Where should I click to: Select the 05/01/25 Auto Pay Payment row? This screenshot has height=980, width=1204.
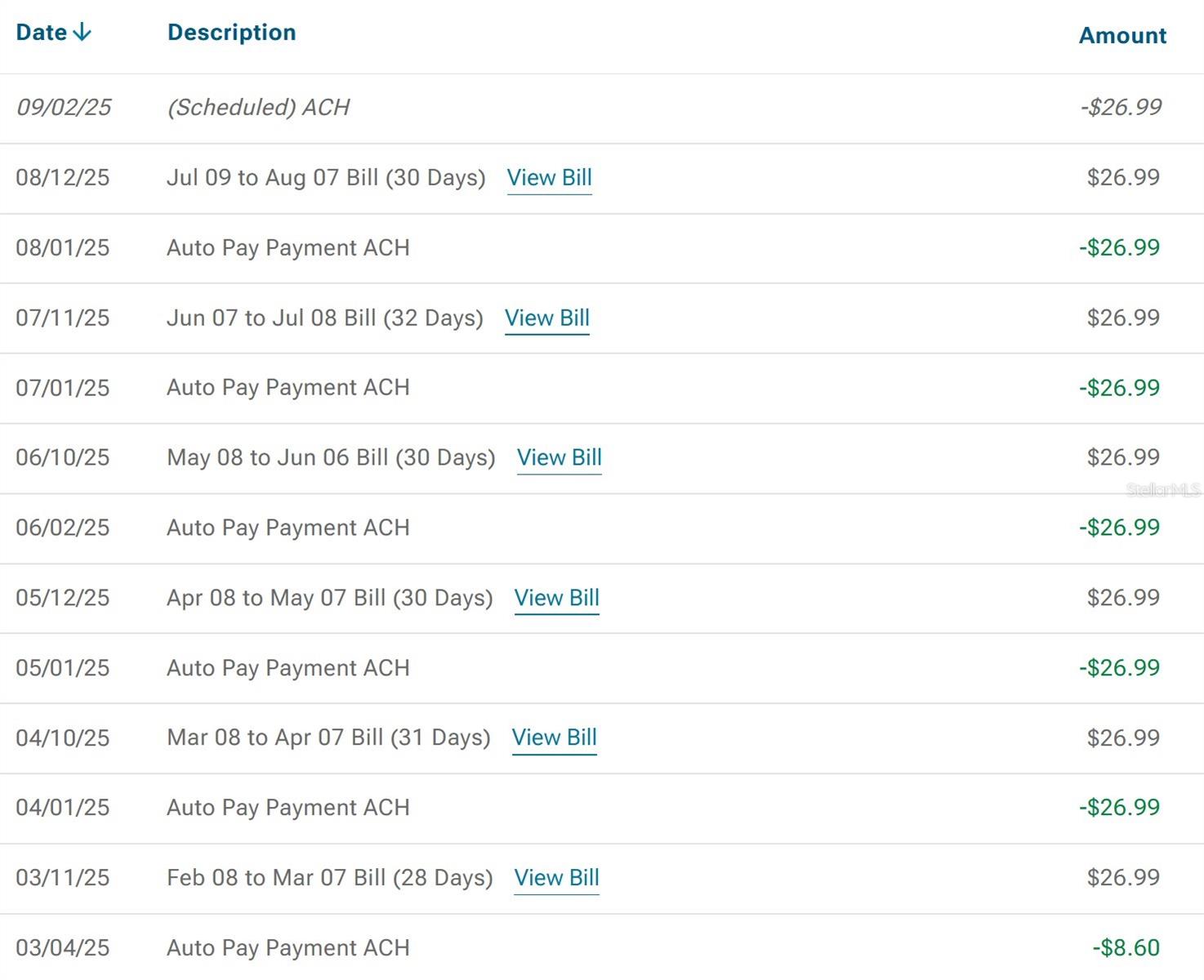288,668
